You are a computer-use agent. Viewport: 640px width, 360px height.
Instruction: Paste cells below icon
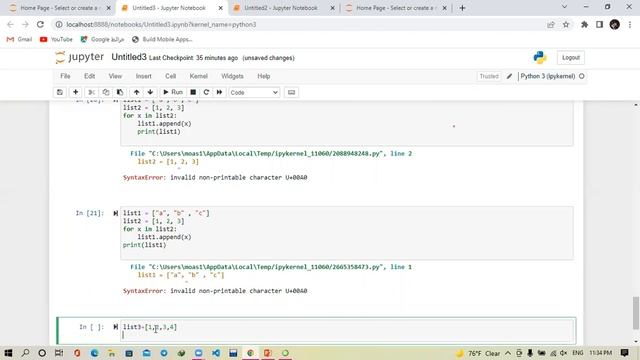click(x=120, y=92)
